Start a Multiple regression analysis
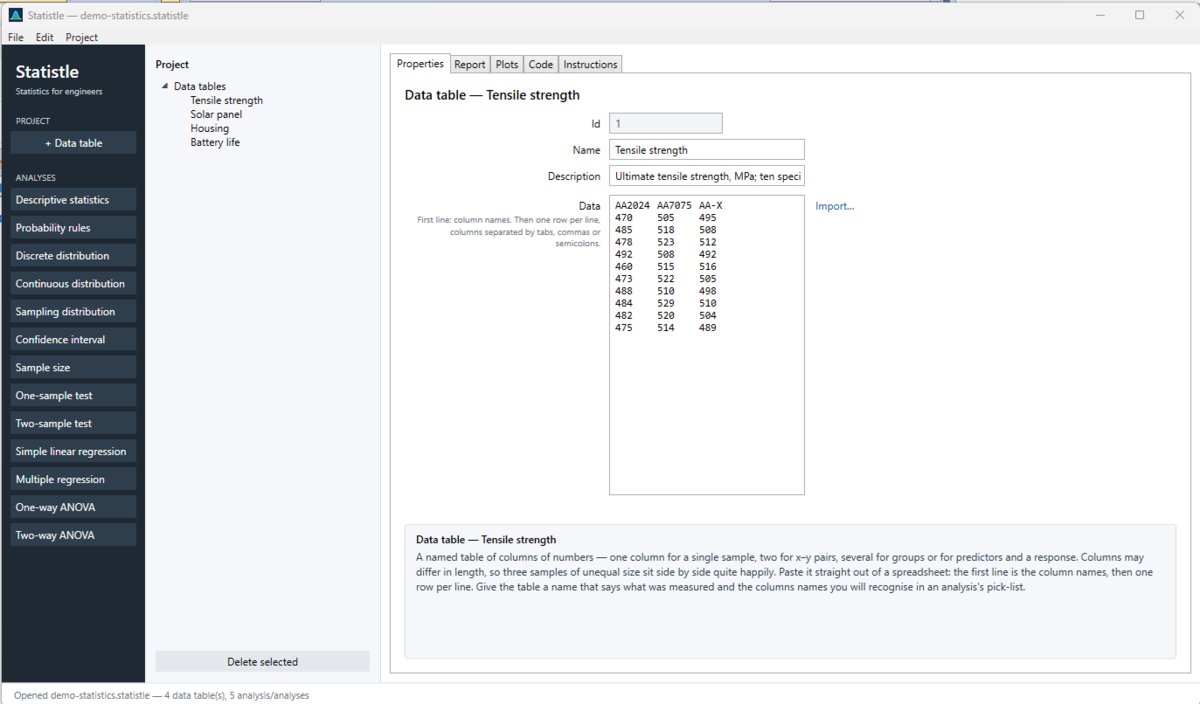 [73, 480]
